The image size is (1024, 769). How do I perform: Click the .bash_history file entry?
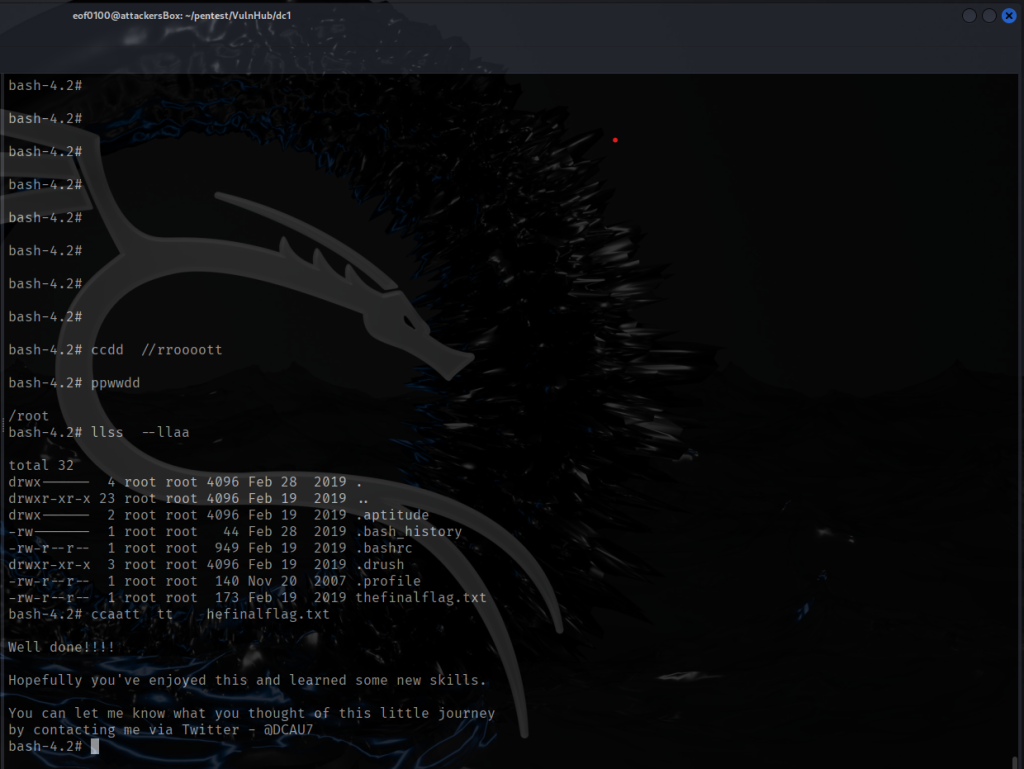(x=408, y=532)
